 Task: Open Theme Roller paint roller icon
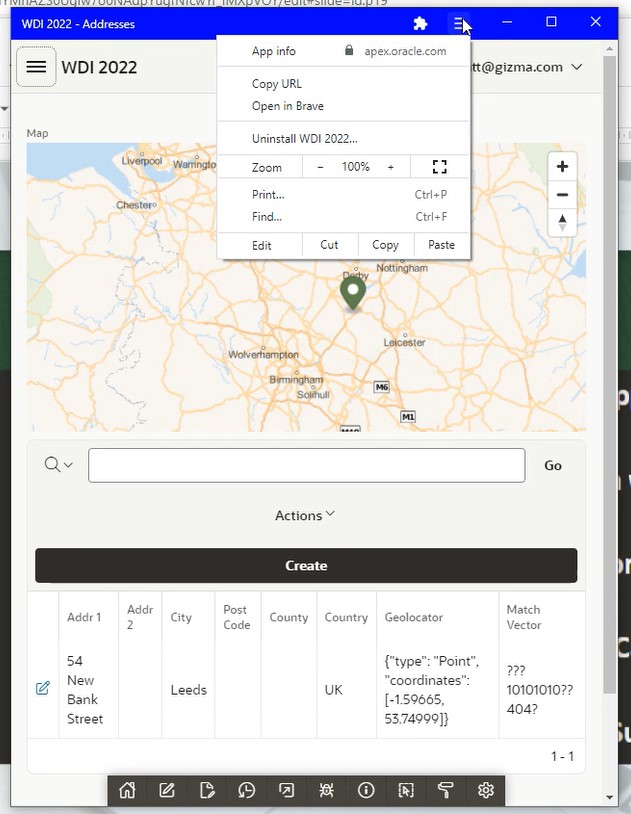point(446,790)
